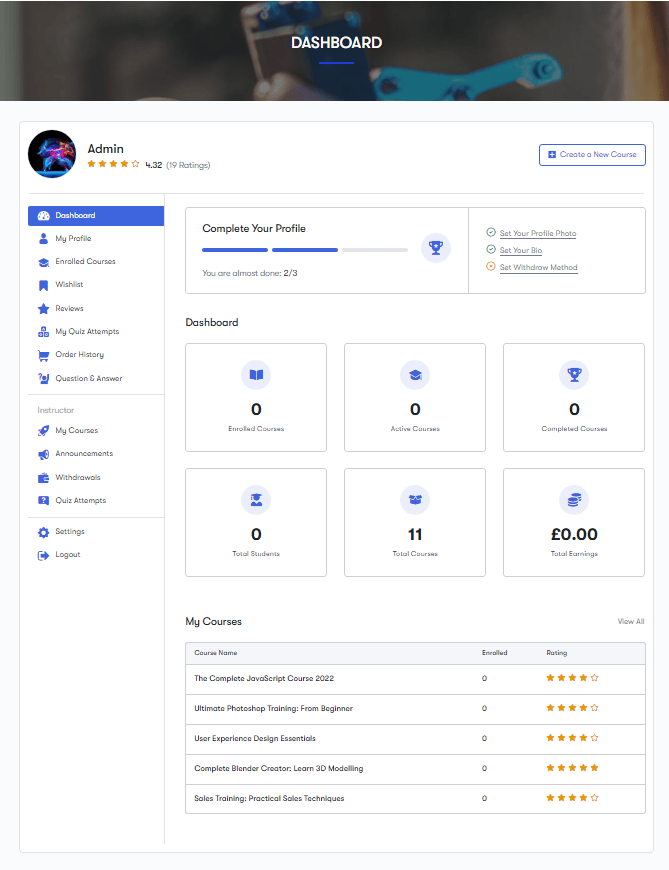
Task: Select Withdrawals in the Instructor section
Action: coord(78,478)
